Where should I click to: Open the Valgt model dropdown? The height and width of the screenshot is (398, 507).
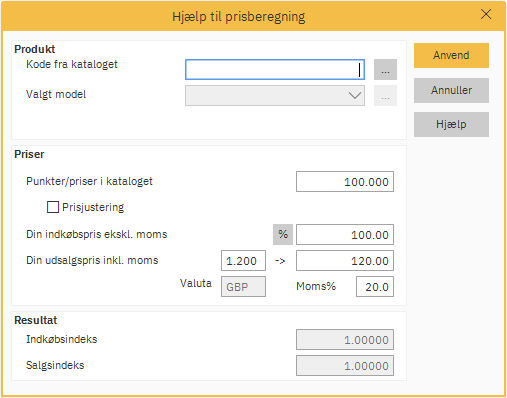[x=275, y=96]
